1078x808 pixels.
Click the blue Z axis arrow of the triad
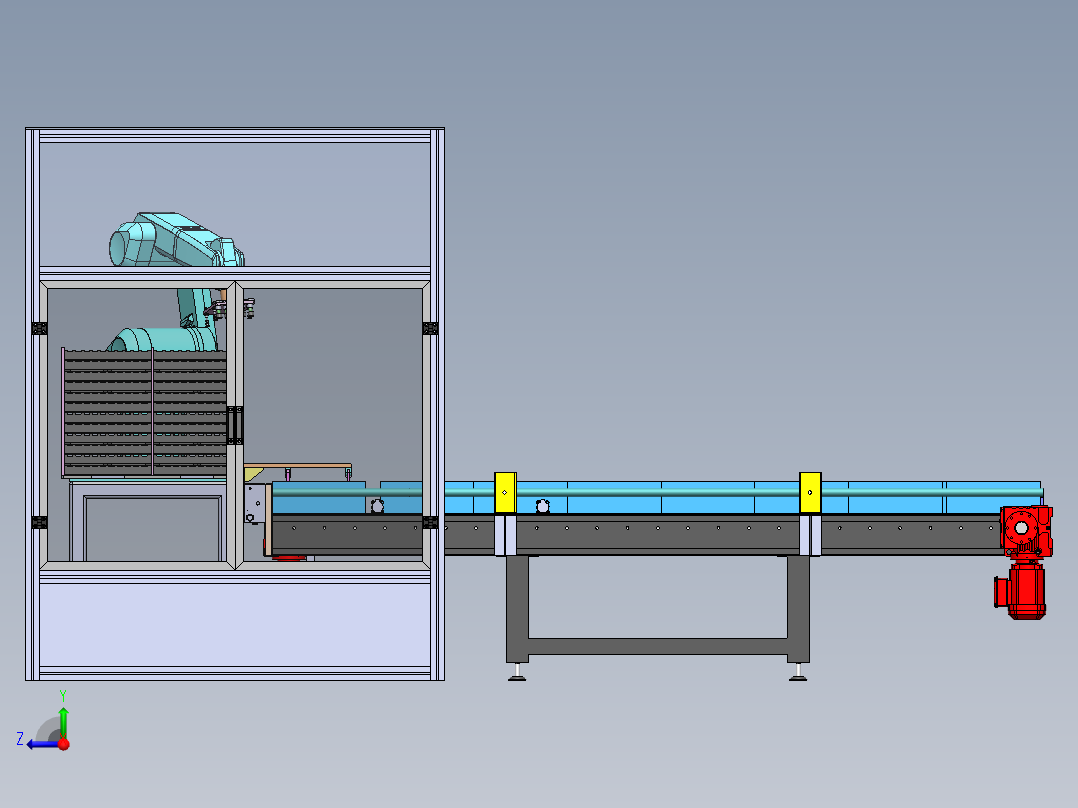pyautogui.click(x=41, y=744)
